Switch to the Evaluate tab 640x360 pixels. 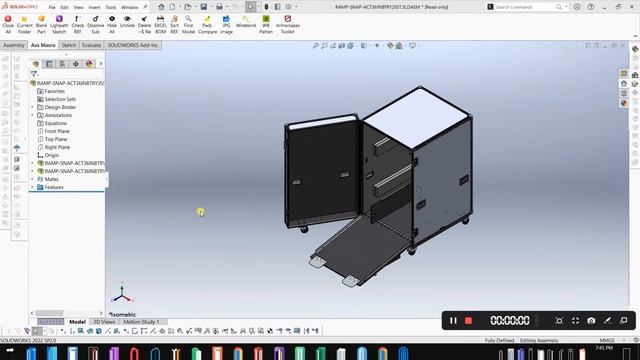91,45
